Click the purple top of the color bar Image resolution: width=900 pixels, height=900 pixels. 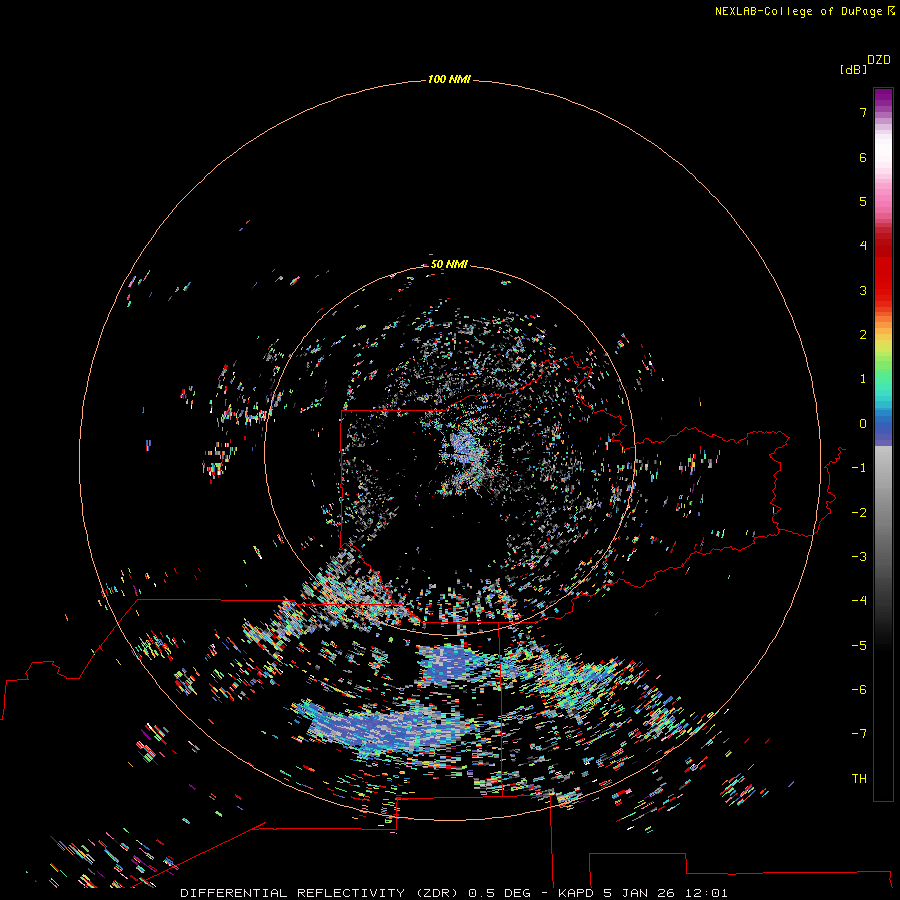(x=883, y=98)
